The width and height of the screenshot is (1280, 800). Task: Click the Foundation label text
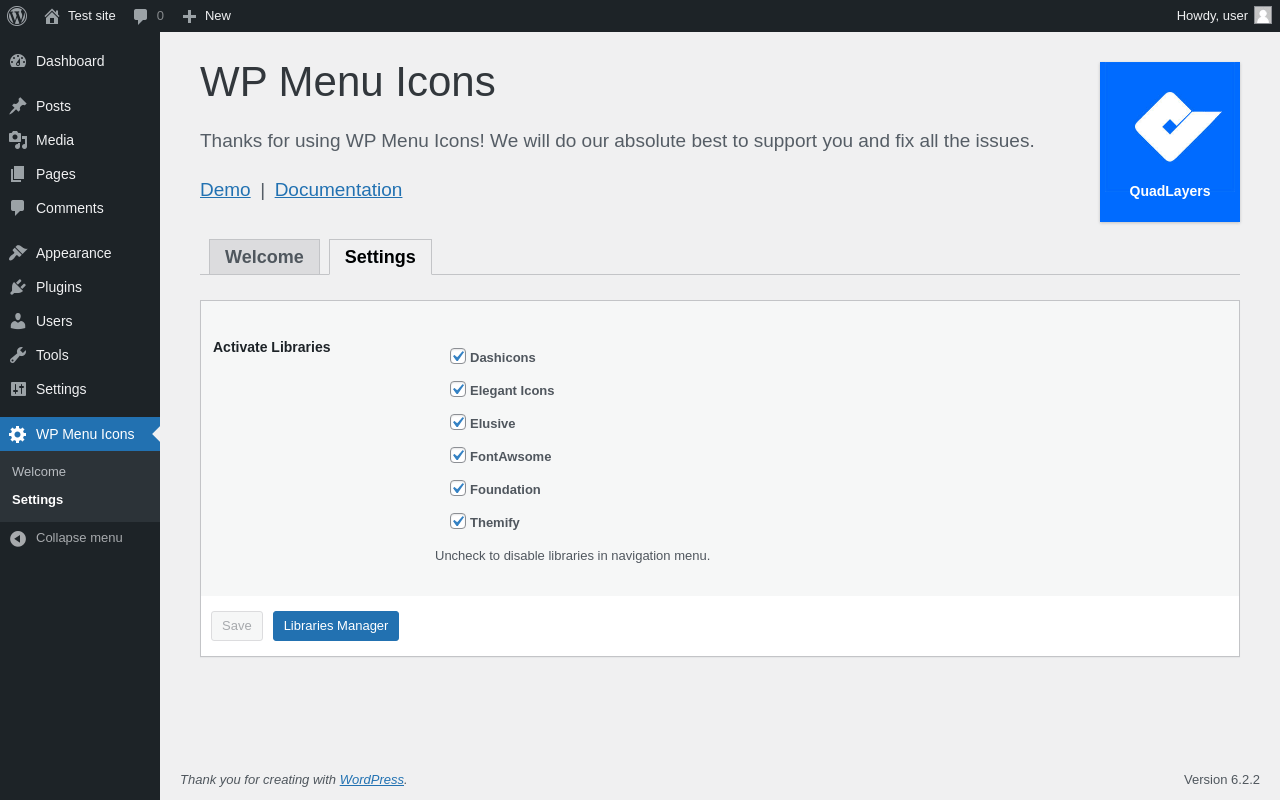[505, 489]
